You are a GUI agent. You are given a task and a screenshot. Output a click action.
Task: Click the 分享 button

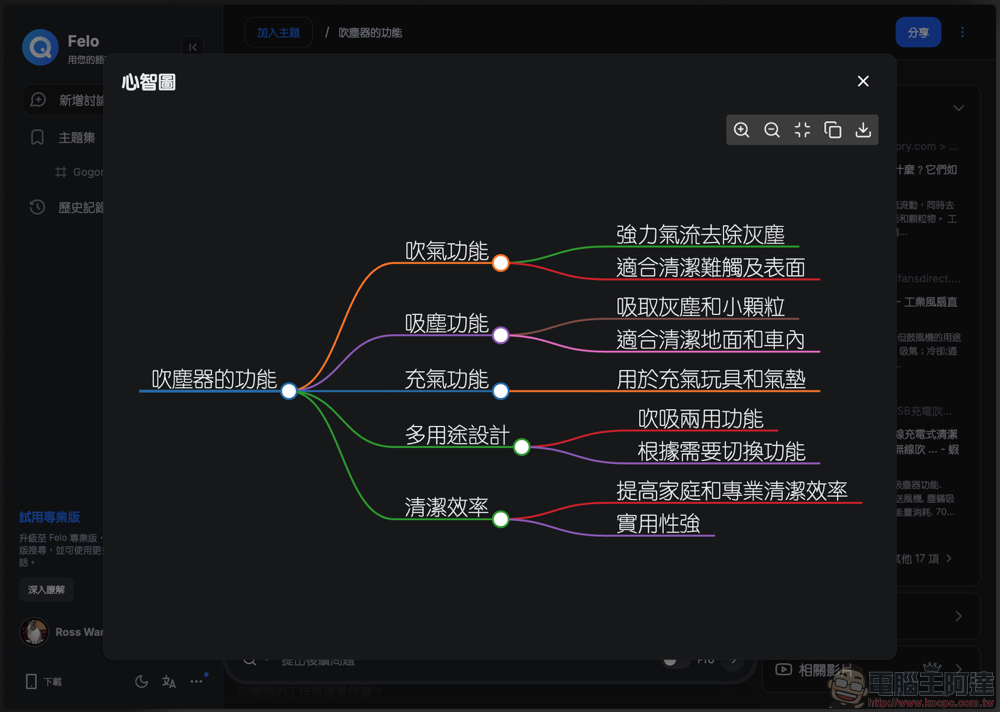point(918,32)
